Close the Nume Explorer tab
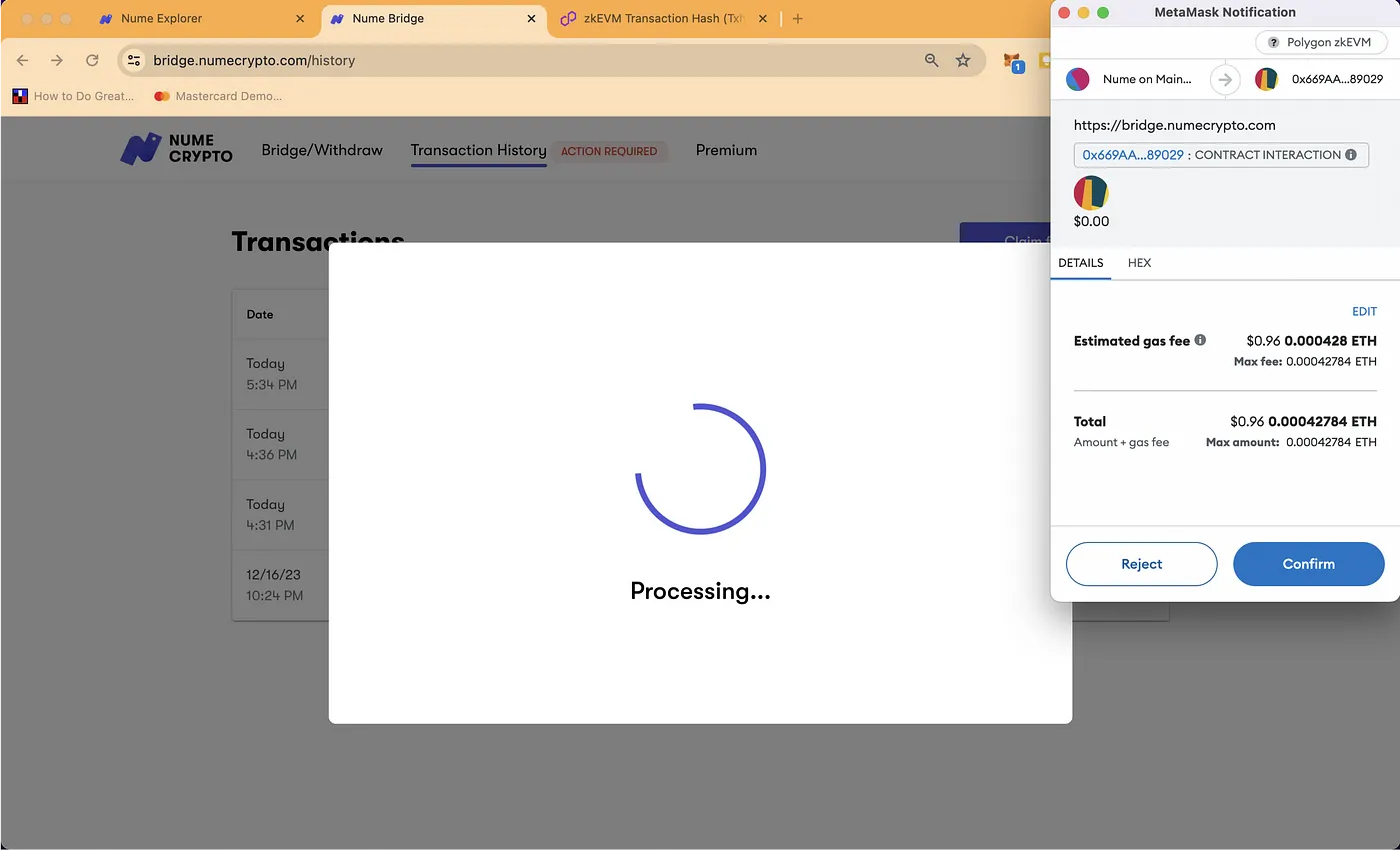Screen dimensions: 1400x850 tap(300, 18)
